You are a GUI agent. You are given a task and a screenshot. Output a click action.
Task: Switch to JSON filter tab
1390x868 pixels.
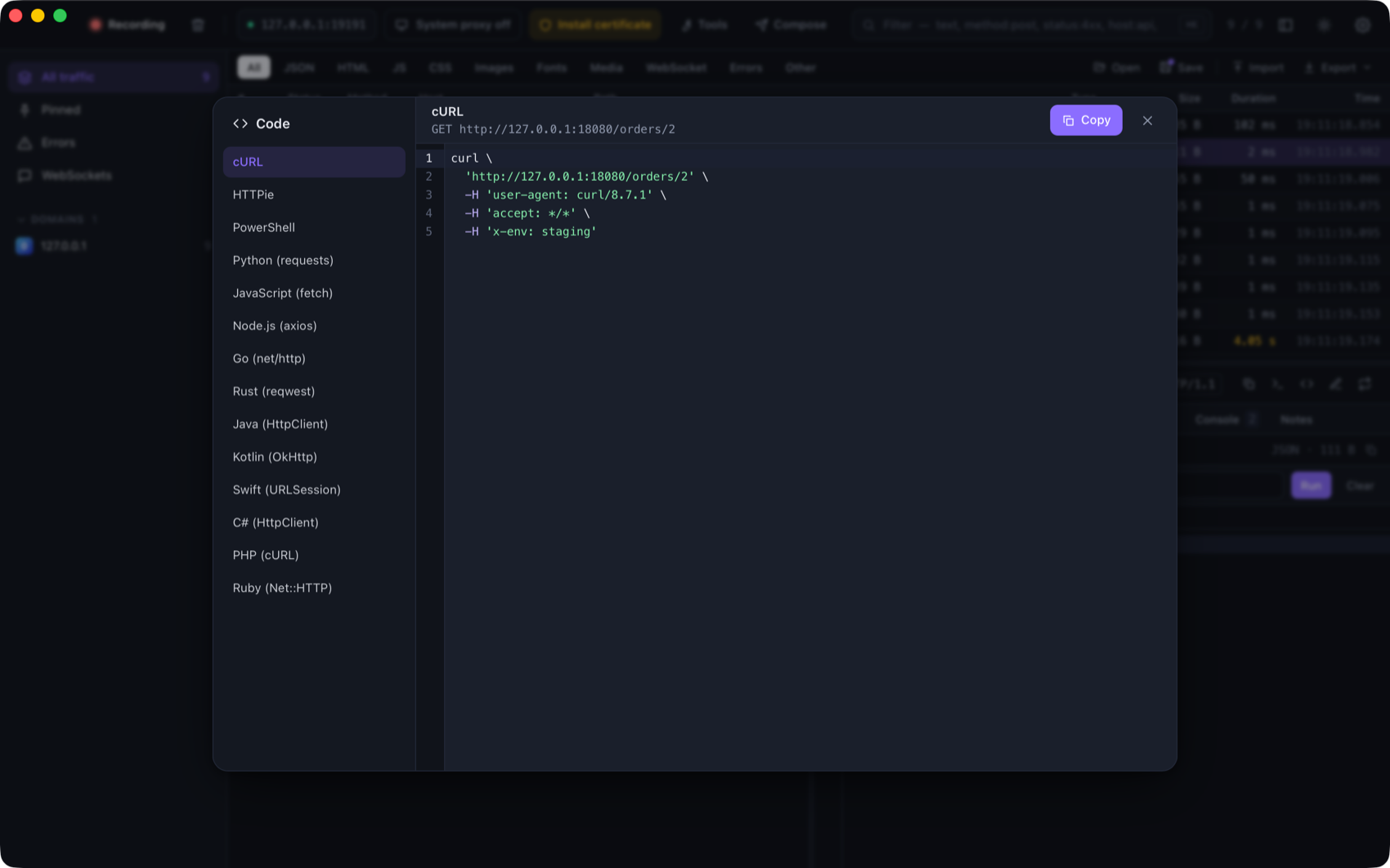(299, 67)
